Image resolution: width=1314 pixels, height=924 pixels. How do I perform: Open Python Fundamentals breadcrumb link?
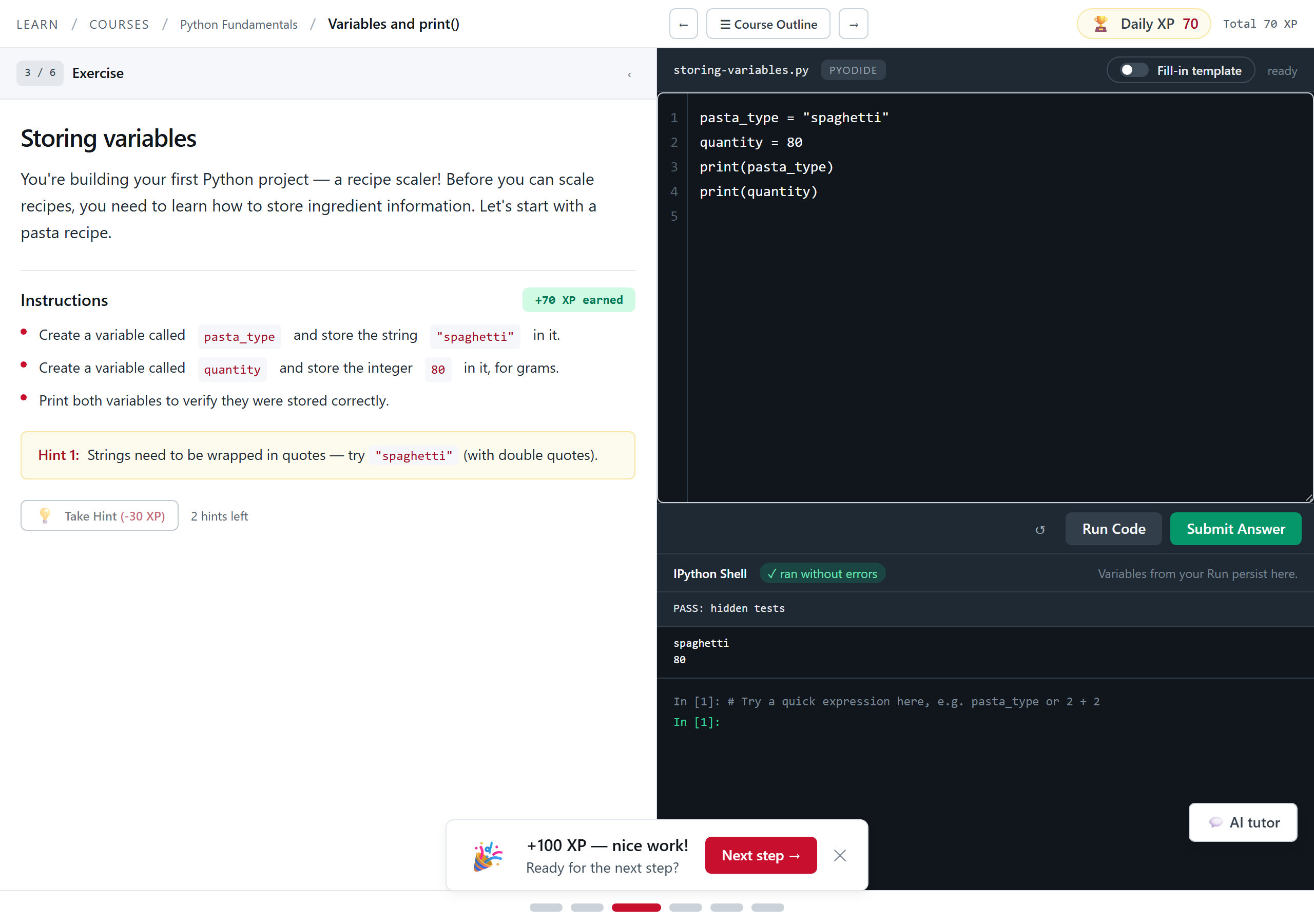[239, 24]
